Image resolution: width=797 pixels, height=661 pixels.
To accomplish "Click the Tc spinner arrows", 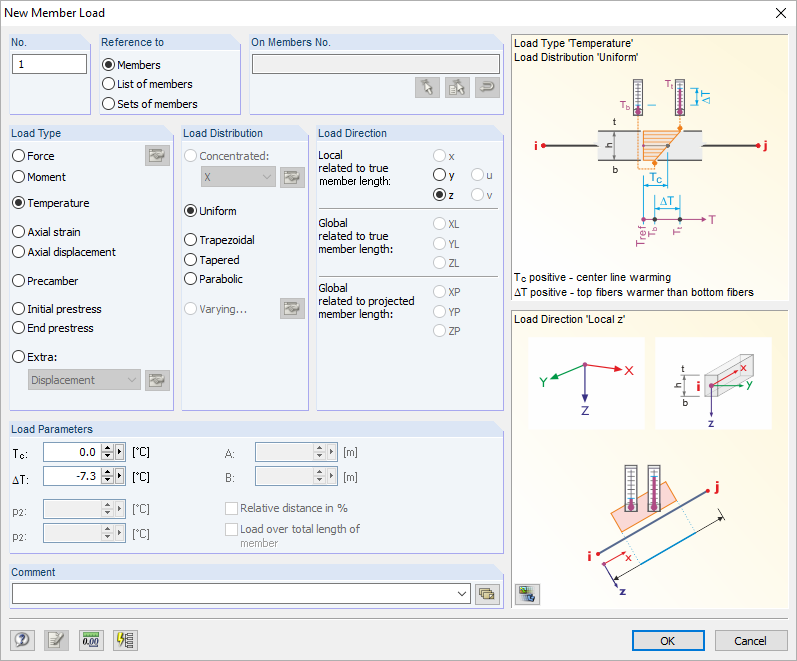I will (x=107, y=452).
